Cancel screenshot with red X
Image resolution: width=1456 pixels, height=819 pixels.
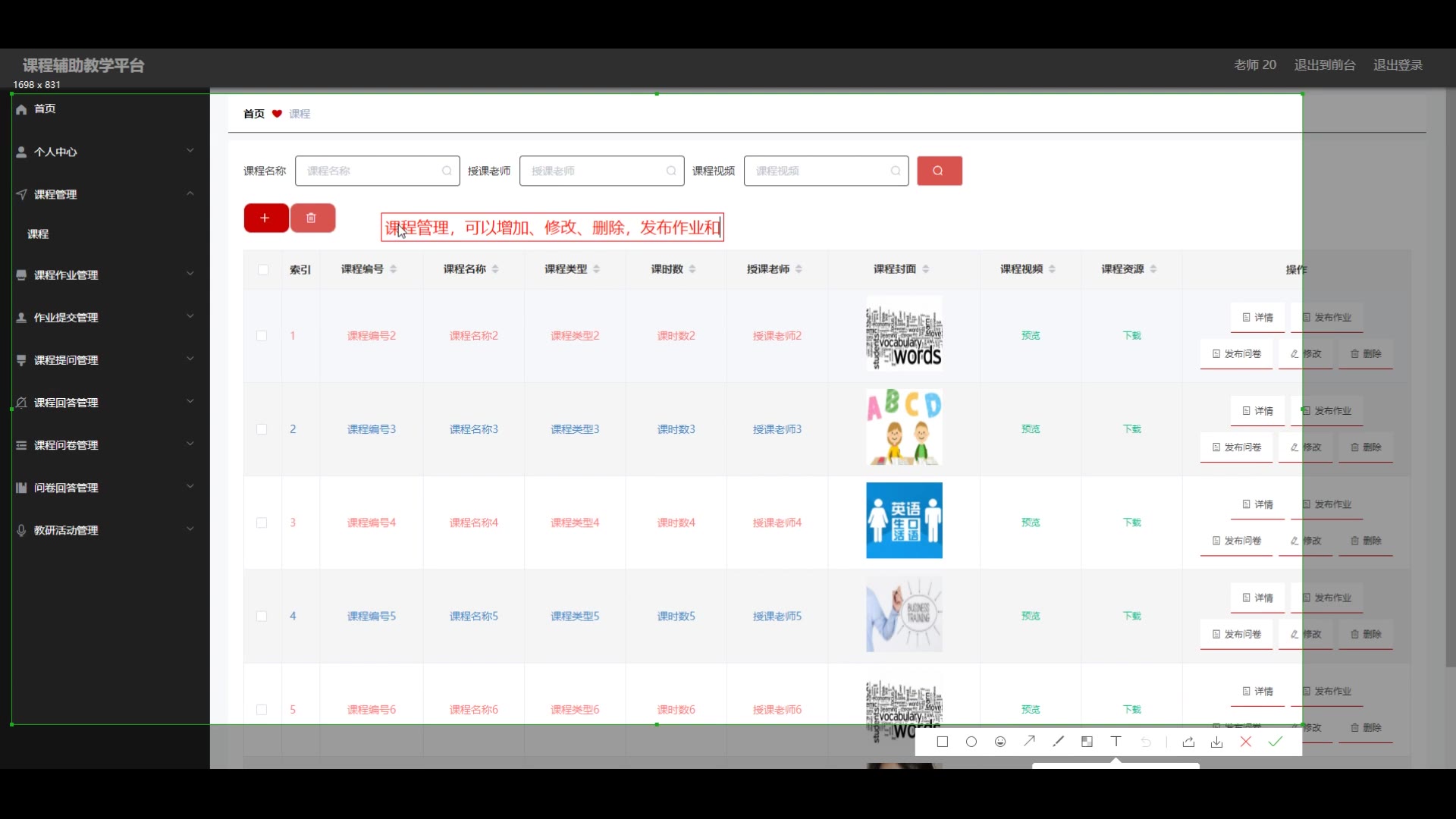1246,742
